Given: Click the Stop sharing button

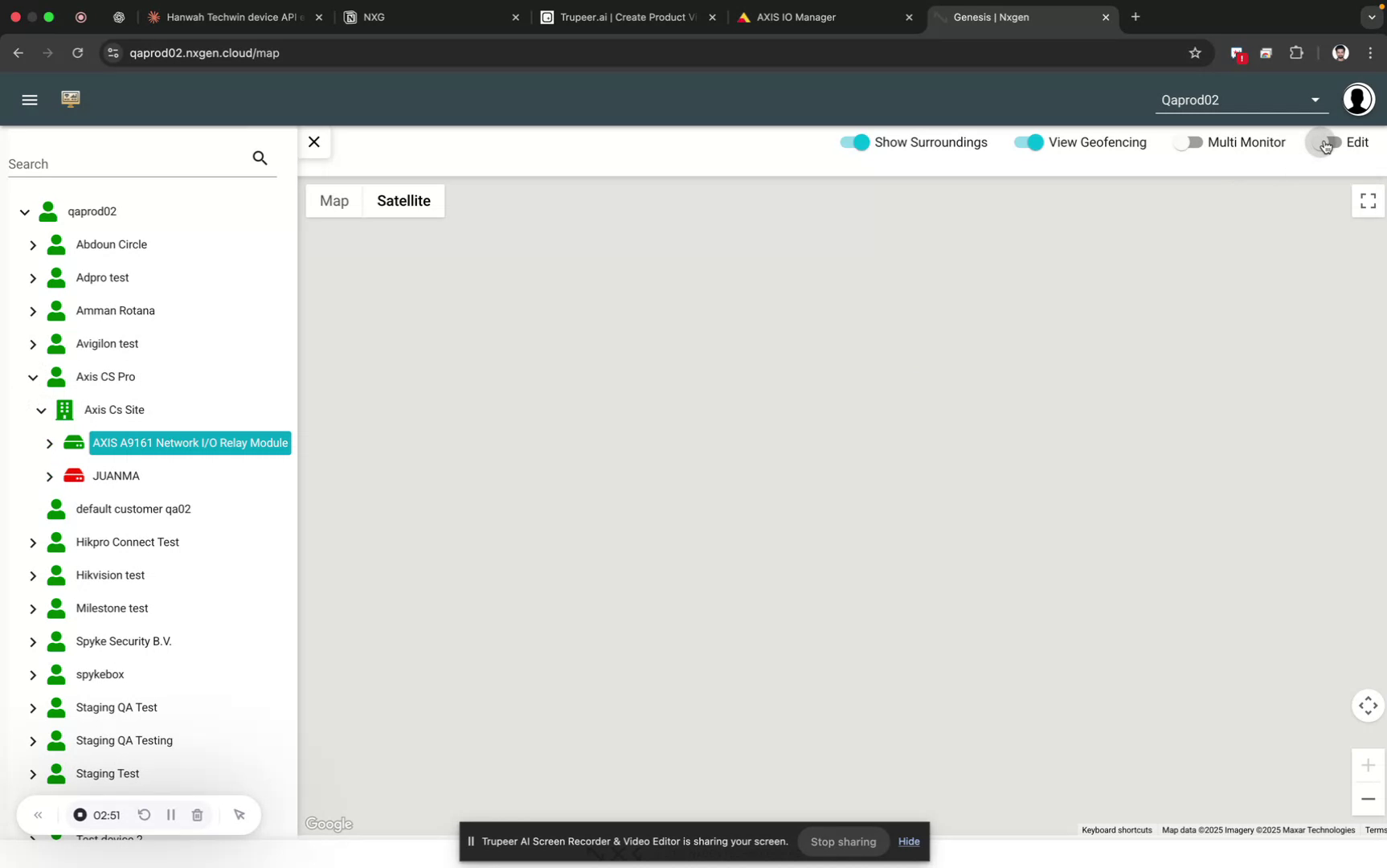Looking at the screenshot, I should pyautogui.click(x=842, y=841).
